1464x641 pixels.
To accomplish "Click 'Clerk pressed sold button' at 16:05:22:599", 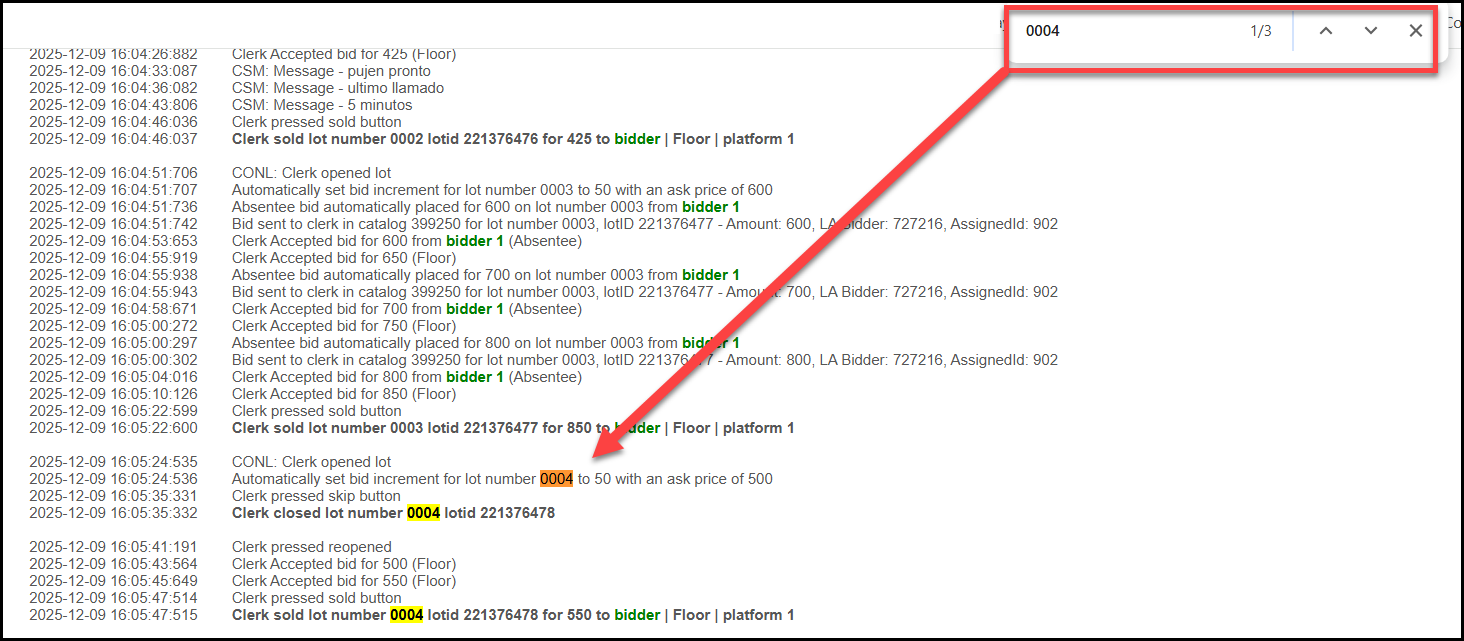I will [x=317, y=411].
